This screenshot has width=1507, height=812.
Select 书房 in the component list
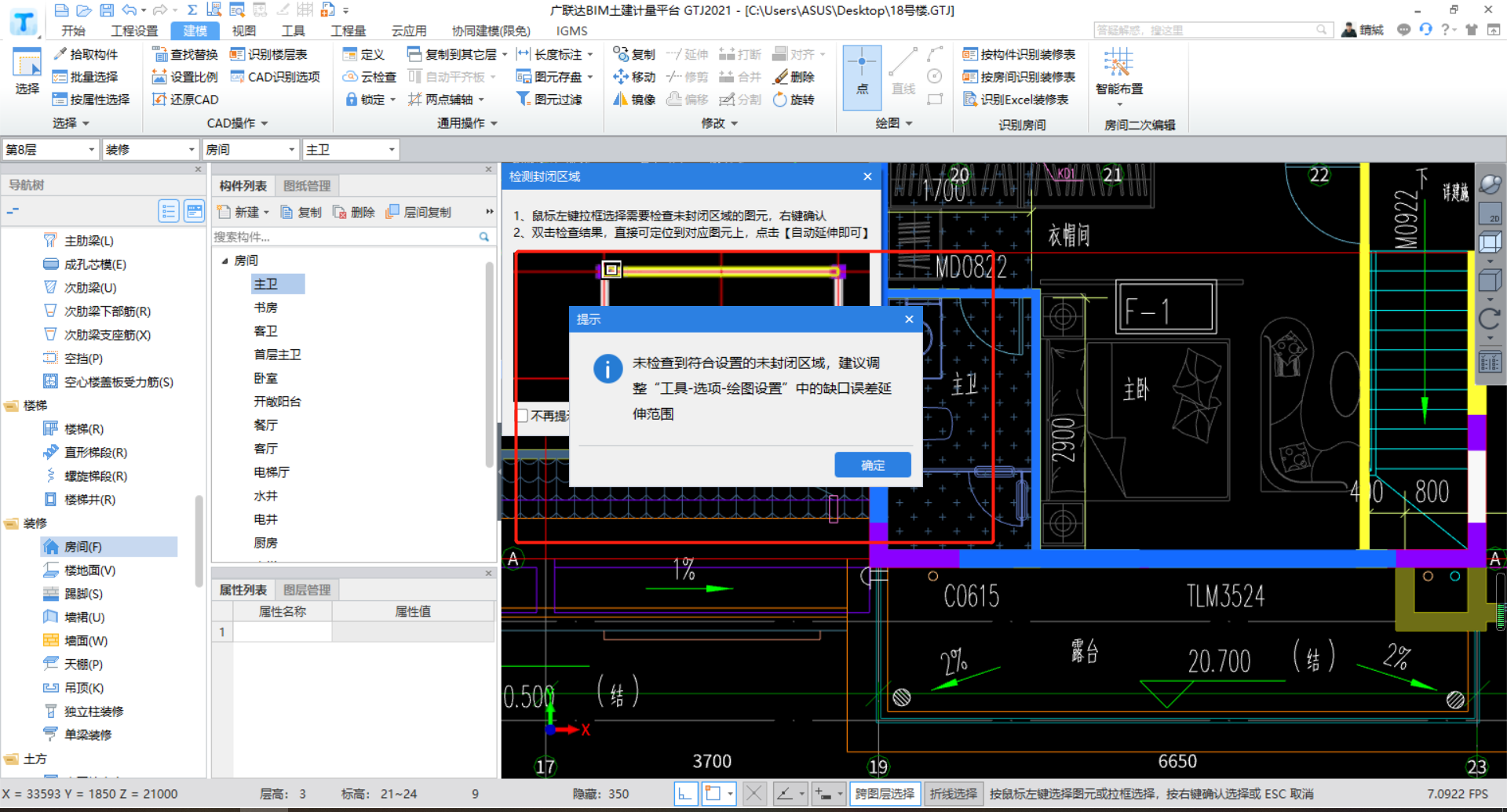click(265, 308)
